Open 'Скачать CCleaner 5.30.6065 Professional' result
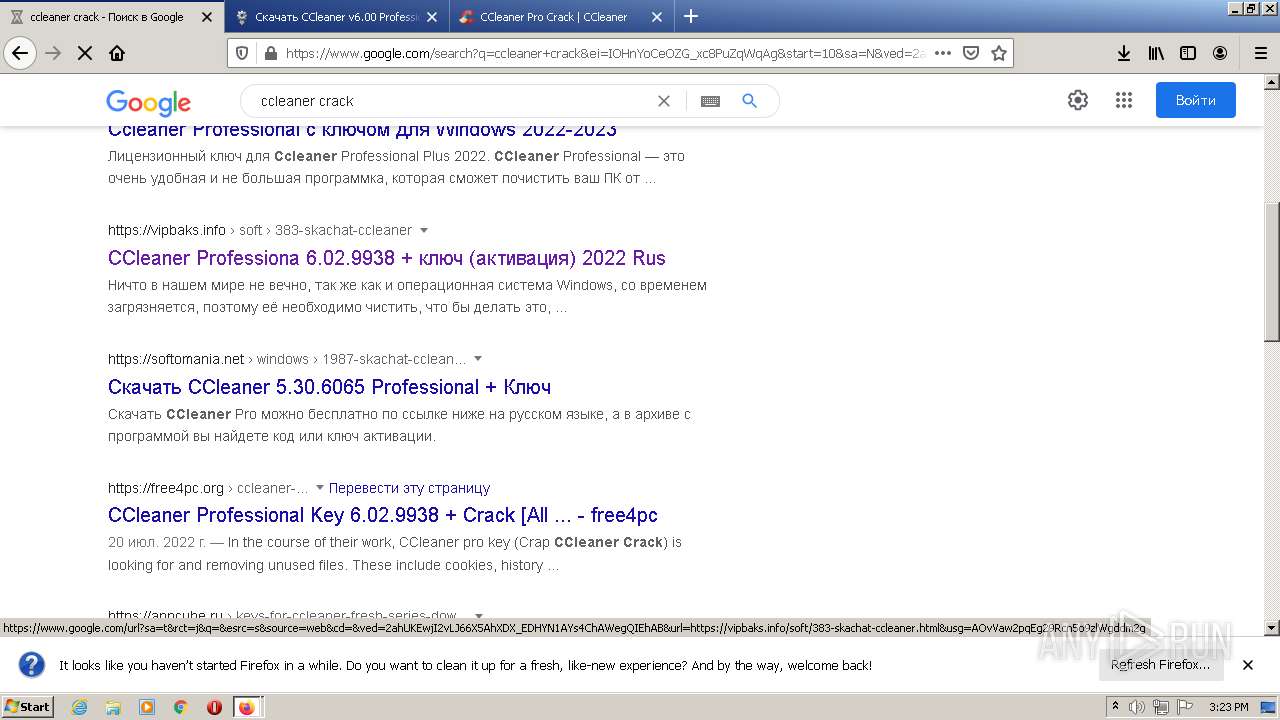 329,387
